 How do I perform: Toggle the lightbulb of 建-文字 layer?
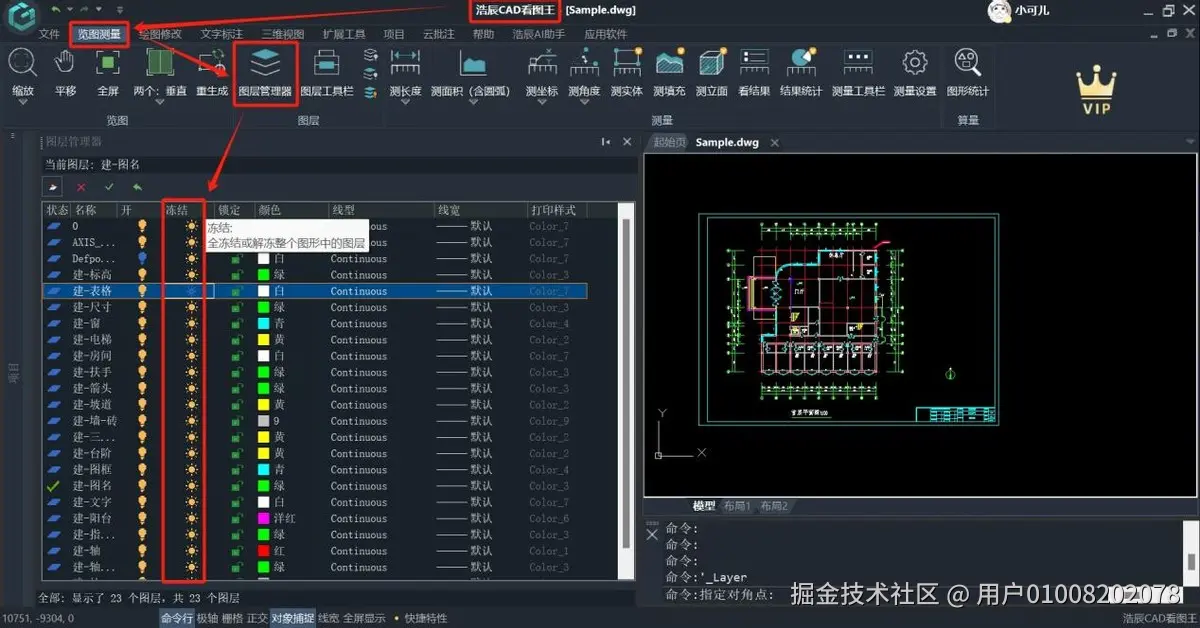(142, 502)
